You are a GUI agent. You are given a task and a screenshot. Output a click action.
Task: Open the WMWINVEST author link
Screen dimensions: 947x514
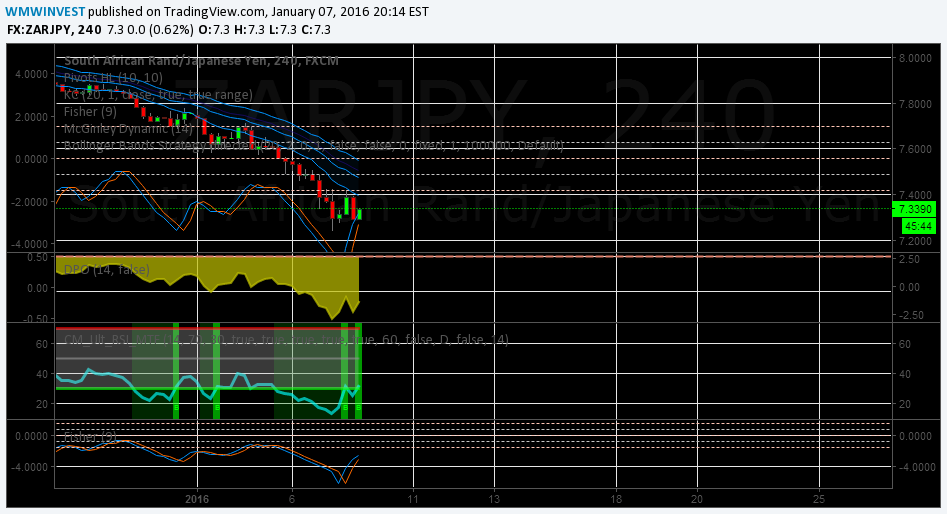coord(45,11)
